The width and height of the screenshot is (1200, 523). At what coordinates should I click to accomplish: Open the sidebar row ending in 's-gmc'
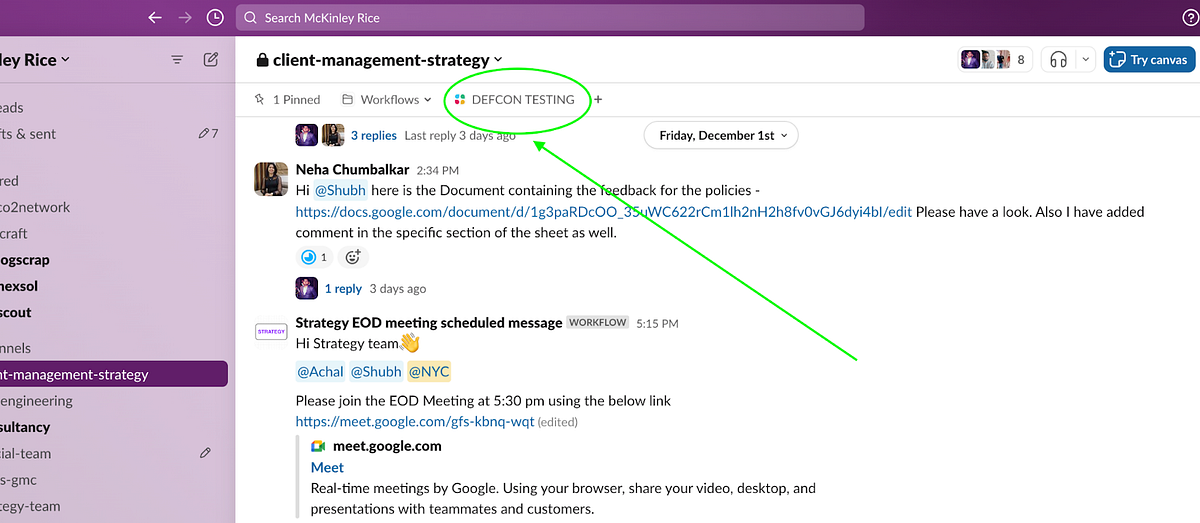pos(114,480)
